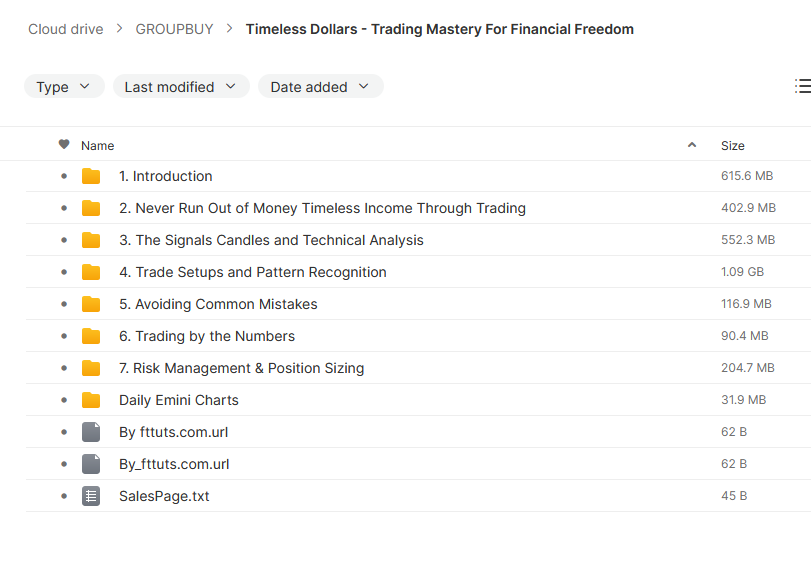811x573 pixels.
Task: Toggle favorite dot beside 5. Avoiding Common Mistakes
Action: 64,304
